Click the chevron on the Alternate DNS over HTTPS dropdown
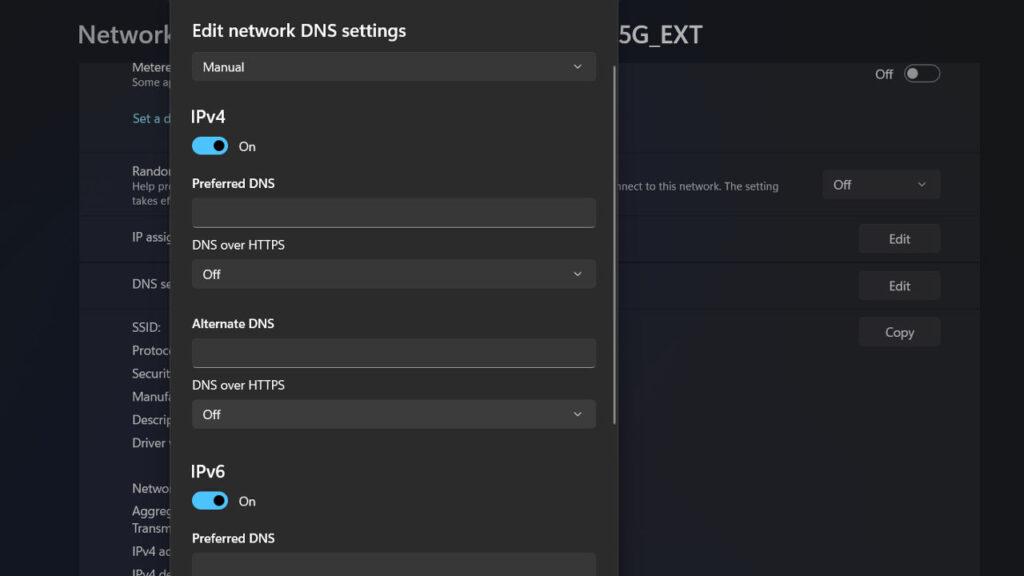1024x576 pixels. point(578,413)
